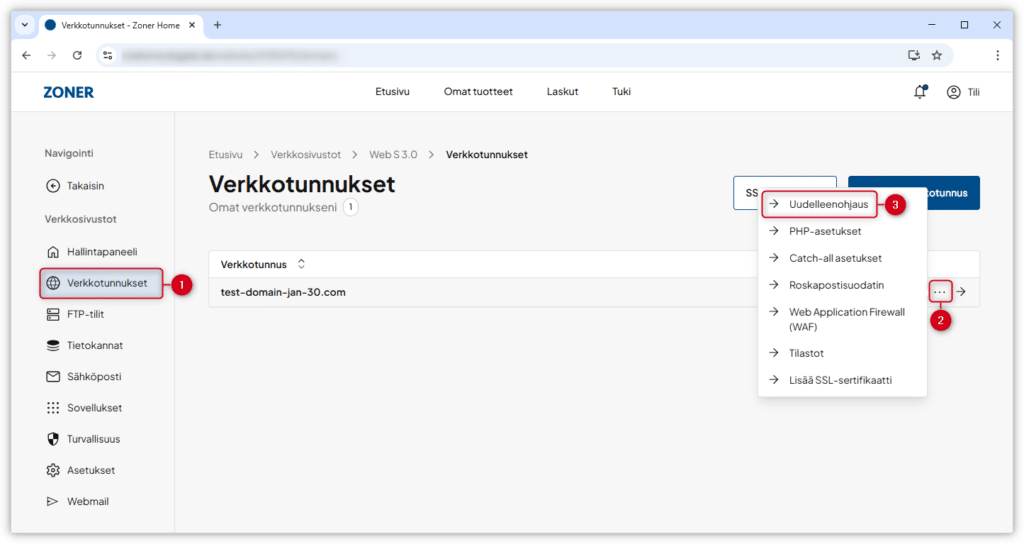Open the Tili account menu
Image resolution: width=1024 pixels, height=544 pixels.
point(963,92)
